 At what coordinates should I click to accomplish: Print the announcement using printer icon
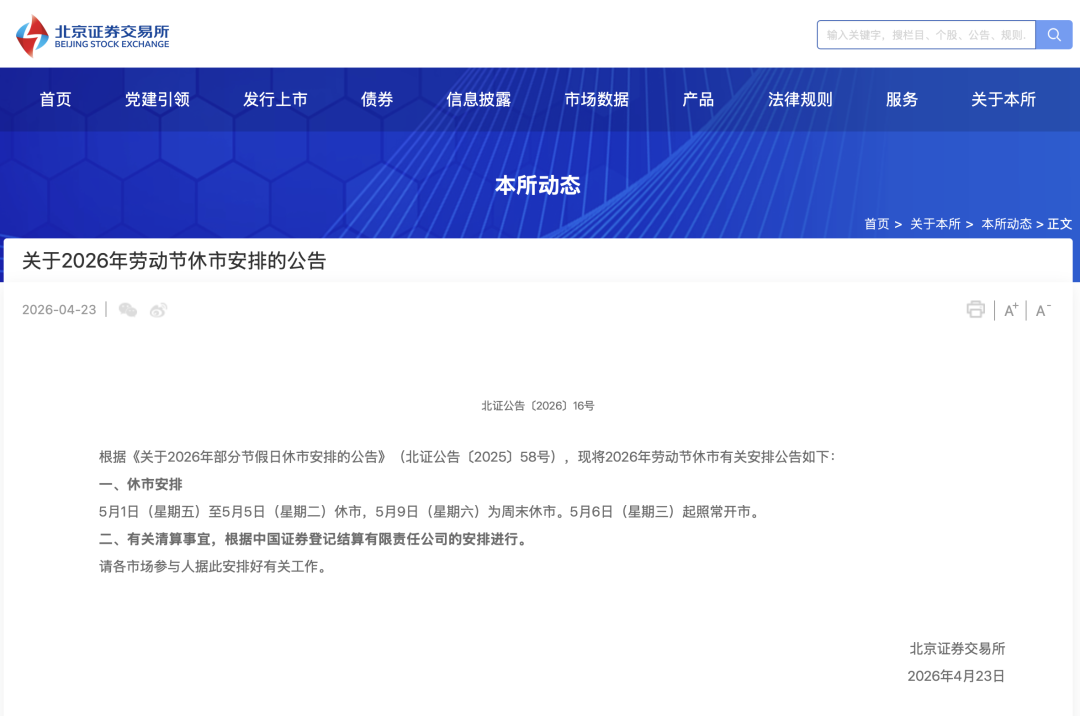coord(975,310)
